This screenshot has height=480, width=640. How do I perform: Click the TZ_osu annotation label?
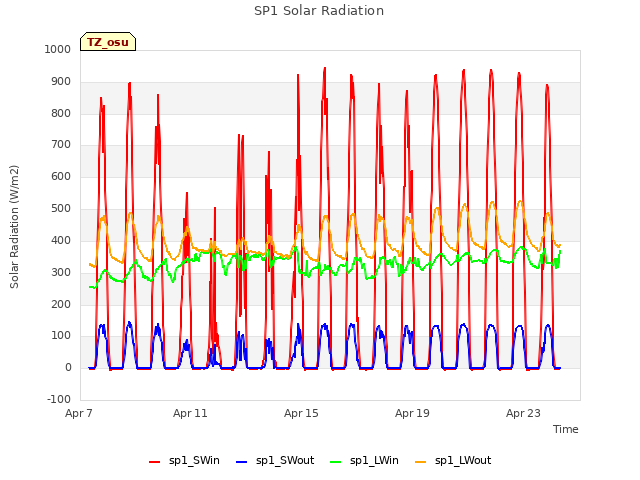(108, 42)
